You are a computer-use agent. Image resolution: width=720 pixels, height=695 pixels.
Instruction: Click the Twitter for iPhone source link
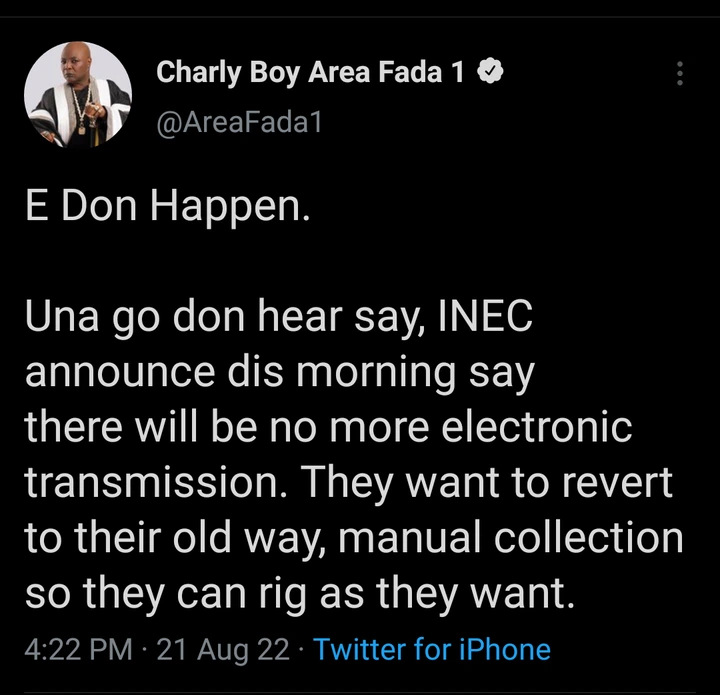pyautogui.click(x=432, y=649)
